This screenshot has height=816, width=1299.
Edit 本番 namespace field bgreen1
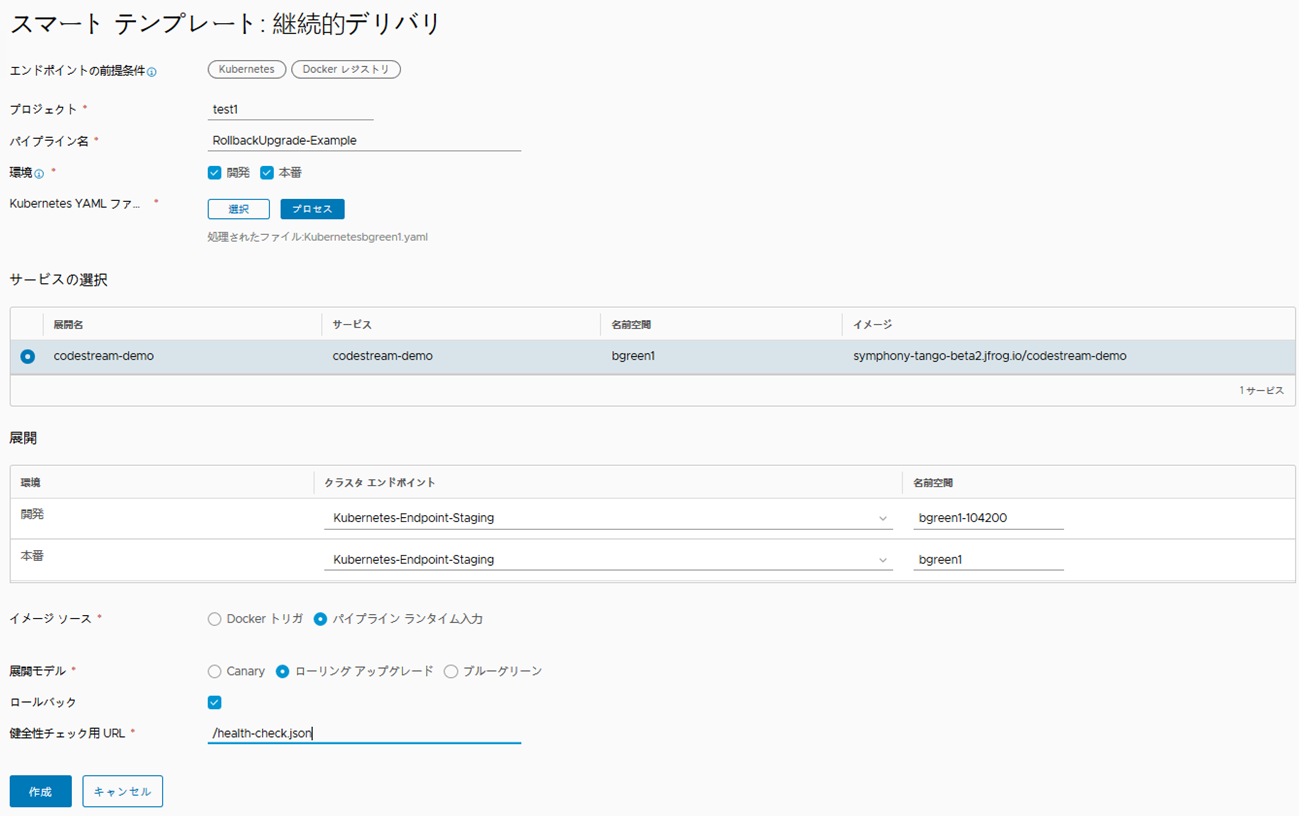click(988, 560)
